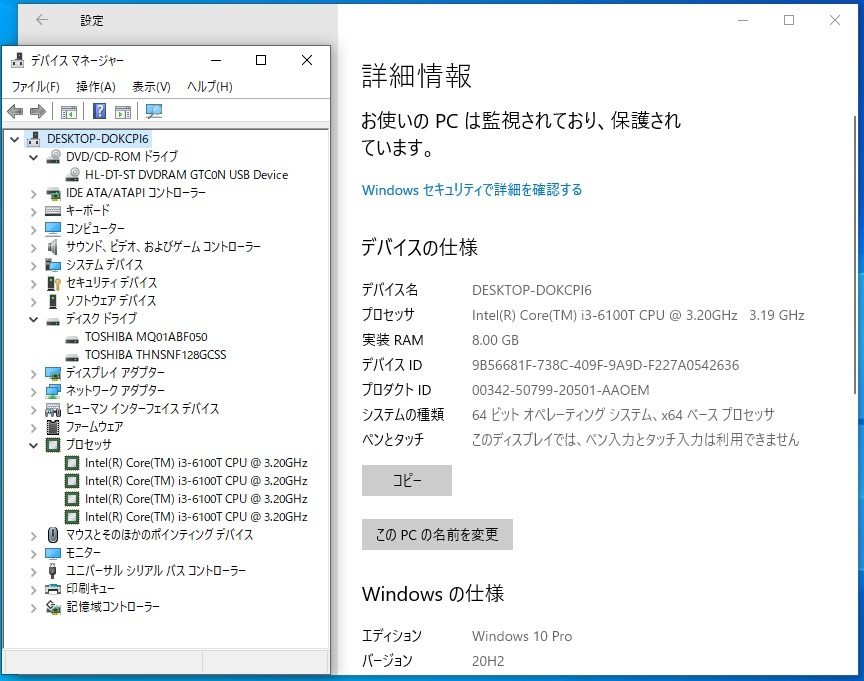Collapse the DVD/CD-ROM ドライブ node
This screenshot has height=681, width=864.
34,158
